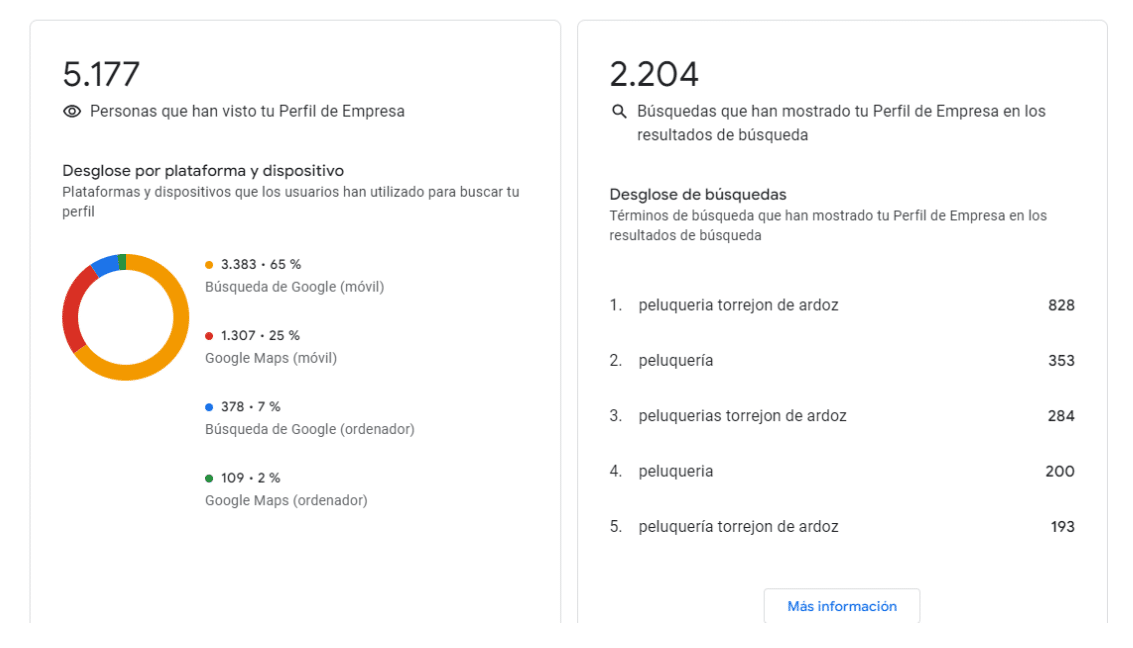This screenshot has width=1133, height=648.
Task: Click search term "peluqueria torrejon de ardoz"
Action: (738, 305)
